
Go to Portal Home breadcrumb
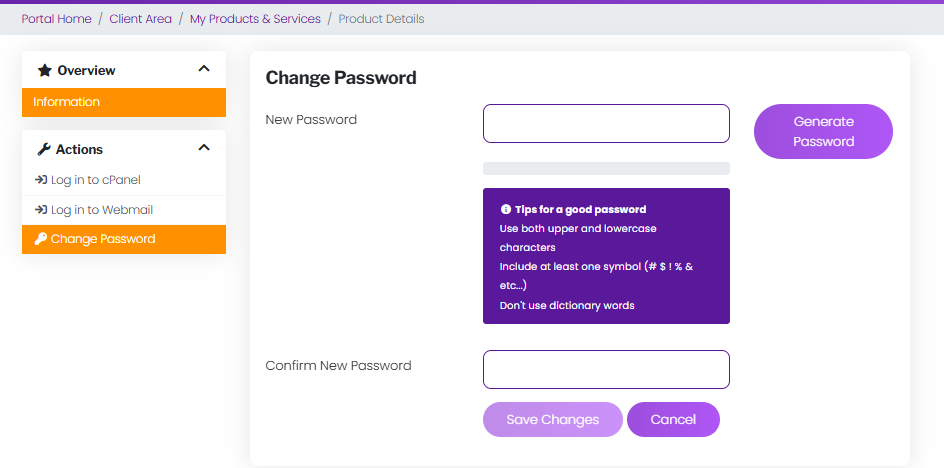click(x=56, y=19)
